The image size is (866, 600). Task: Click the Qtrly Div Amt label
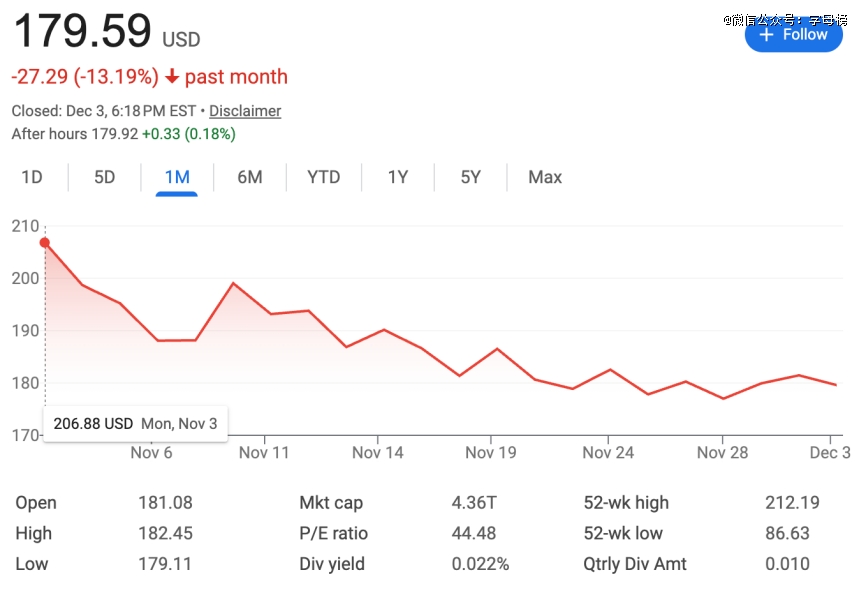click(x=635, y=564)
